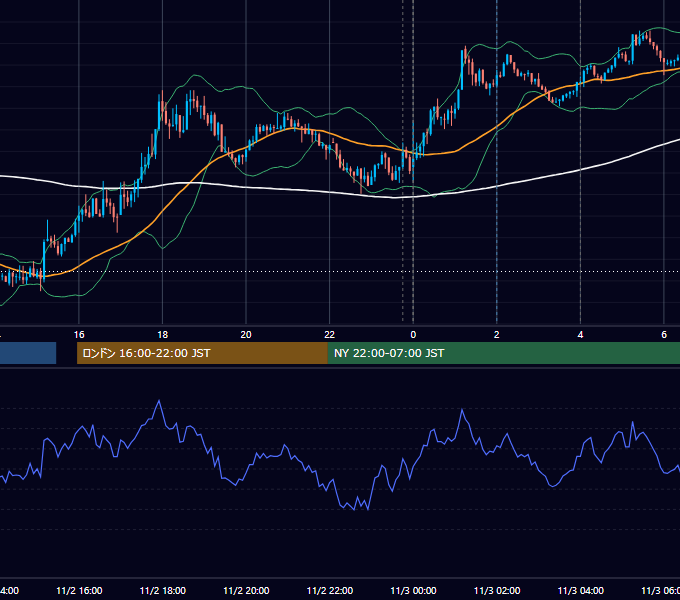Click the 11/3 00:00 time label

click(x=413, y=590)
